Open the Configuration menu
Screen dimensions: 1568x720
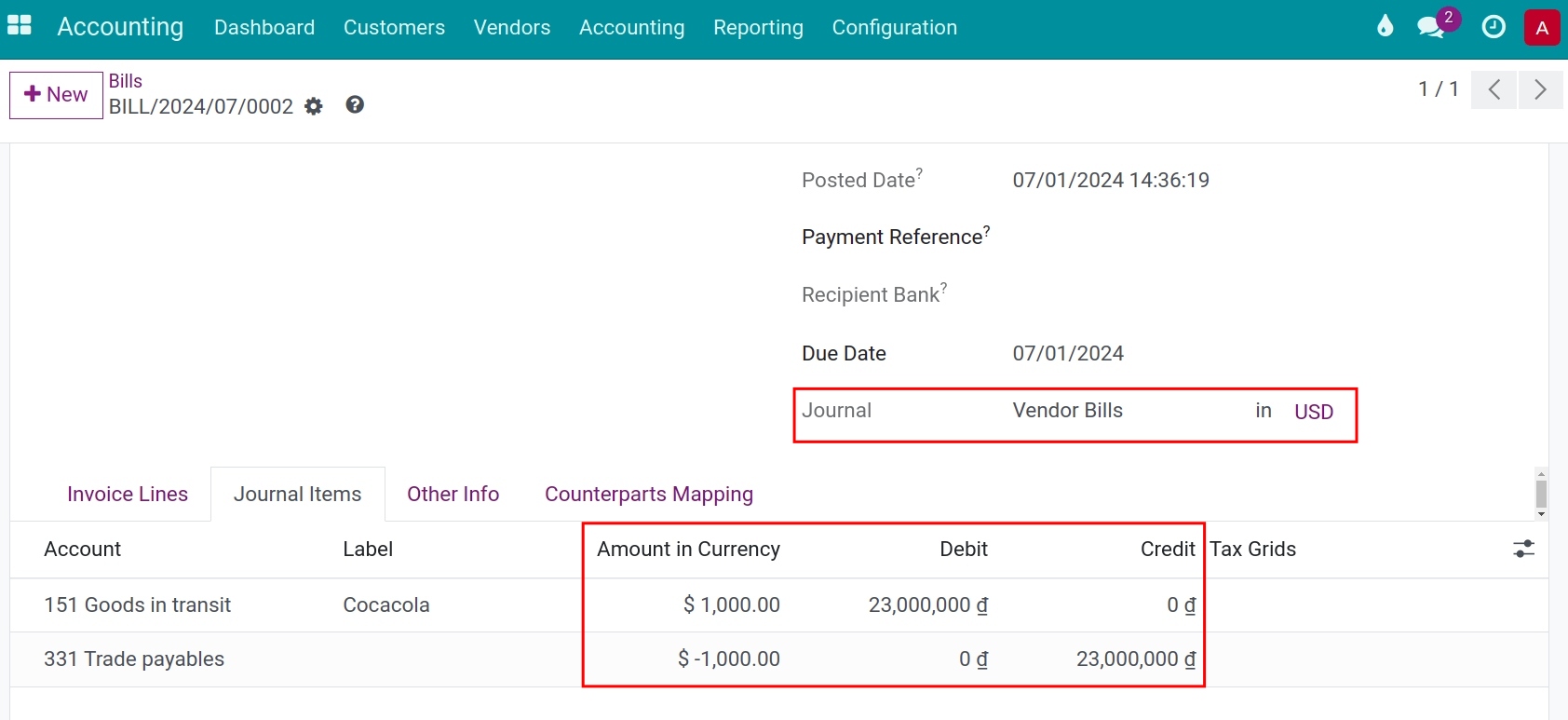895,28
